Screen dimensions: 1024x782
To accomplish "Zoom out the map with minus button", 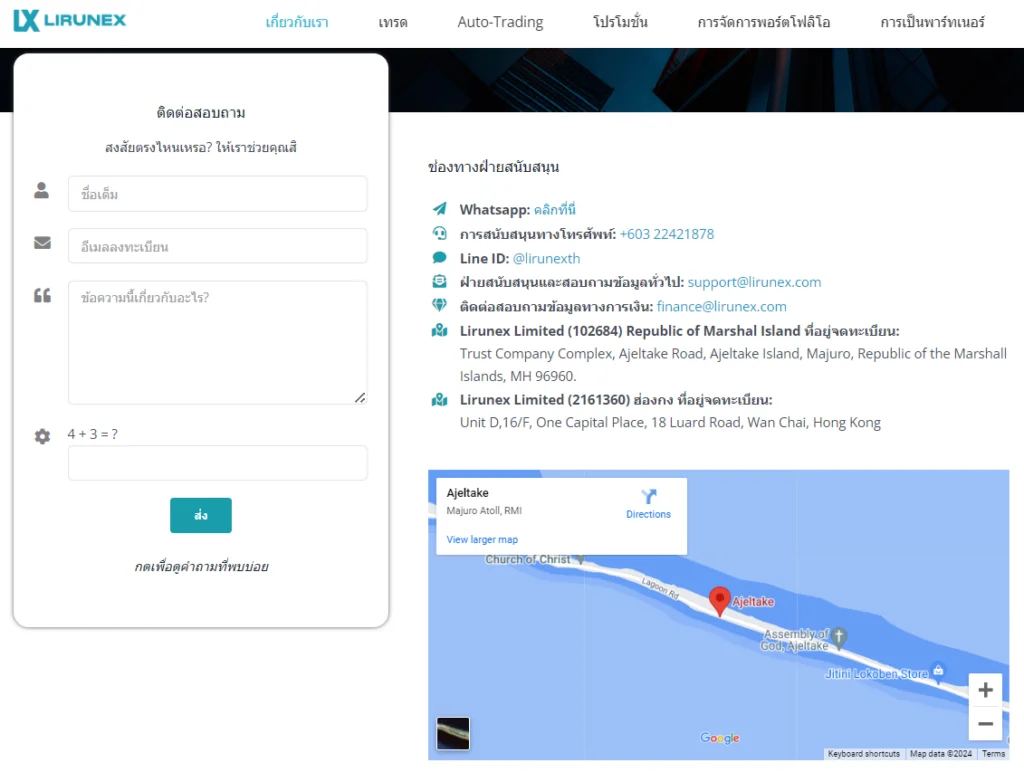I will 985,723.
